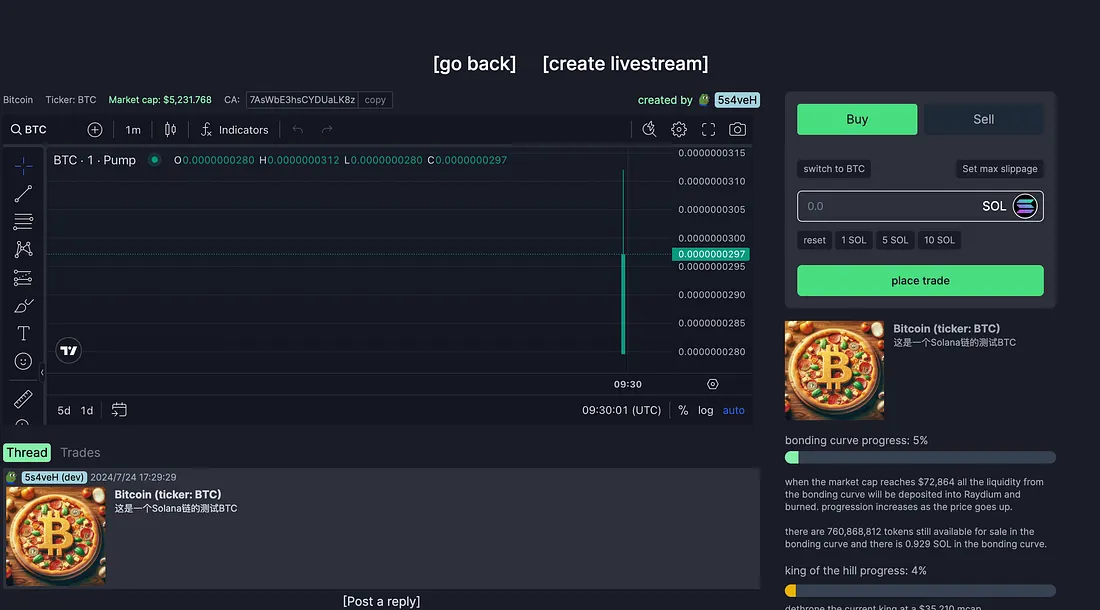1100x610 pixels.
Task: Open the 09:30:01 (UTC) timezone menu
Action: [x=622, y=410]
